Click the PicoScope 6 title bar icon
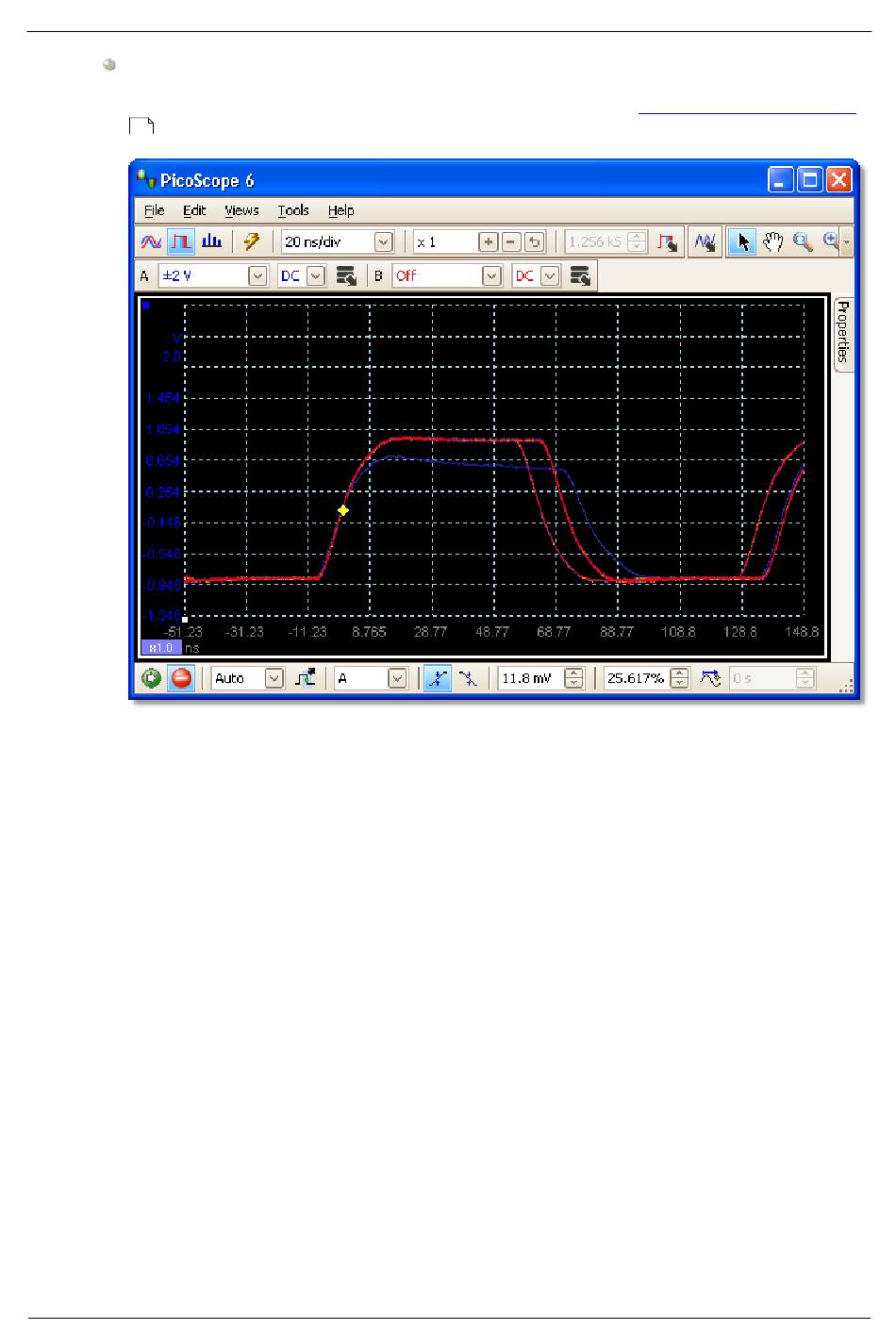This screenshot has height=1329, width=896. [x=145, y=178]
